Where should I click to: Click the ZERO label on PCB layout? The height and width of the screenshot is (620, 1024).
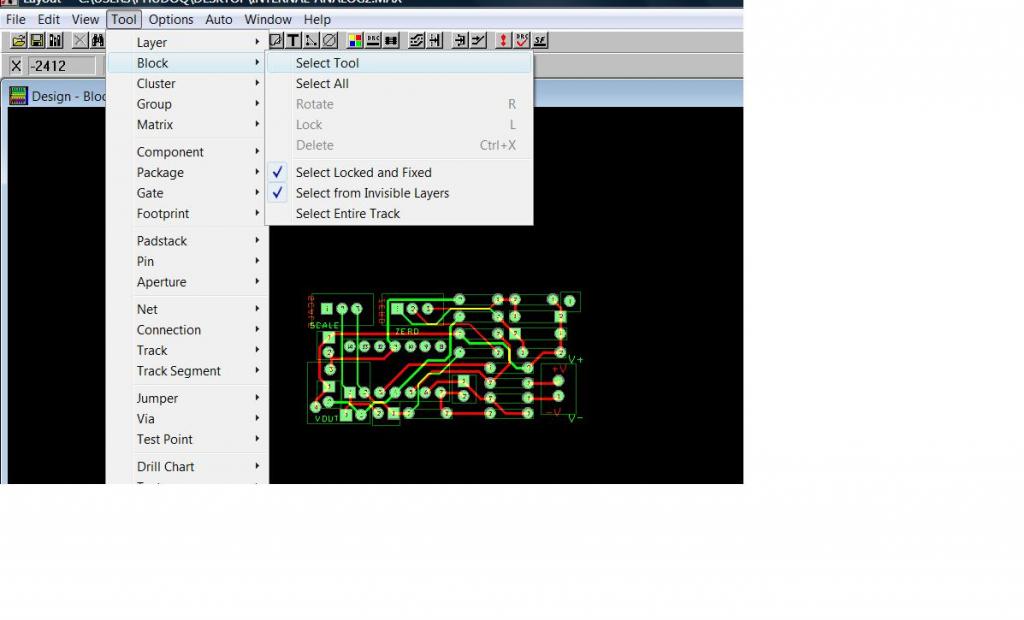pos(407,332)
